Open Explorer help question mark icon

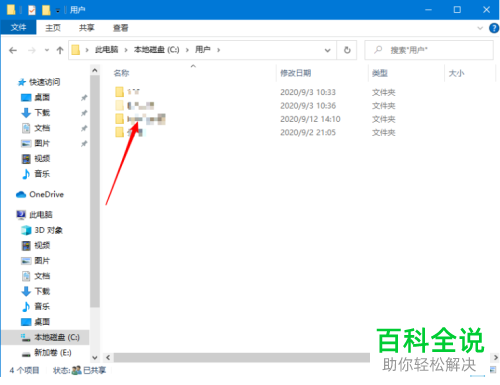(x=494, y=28)
